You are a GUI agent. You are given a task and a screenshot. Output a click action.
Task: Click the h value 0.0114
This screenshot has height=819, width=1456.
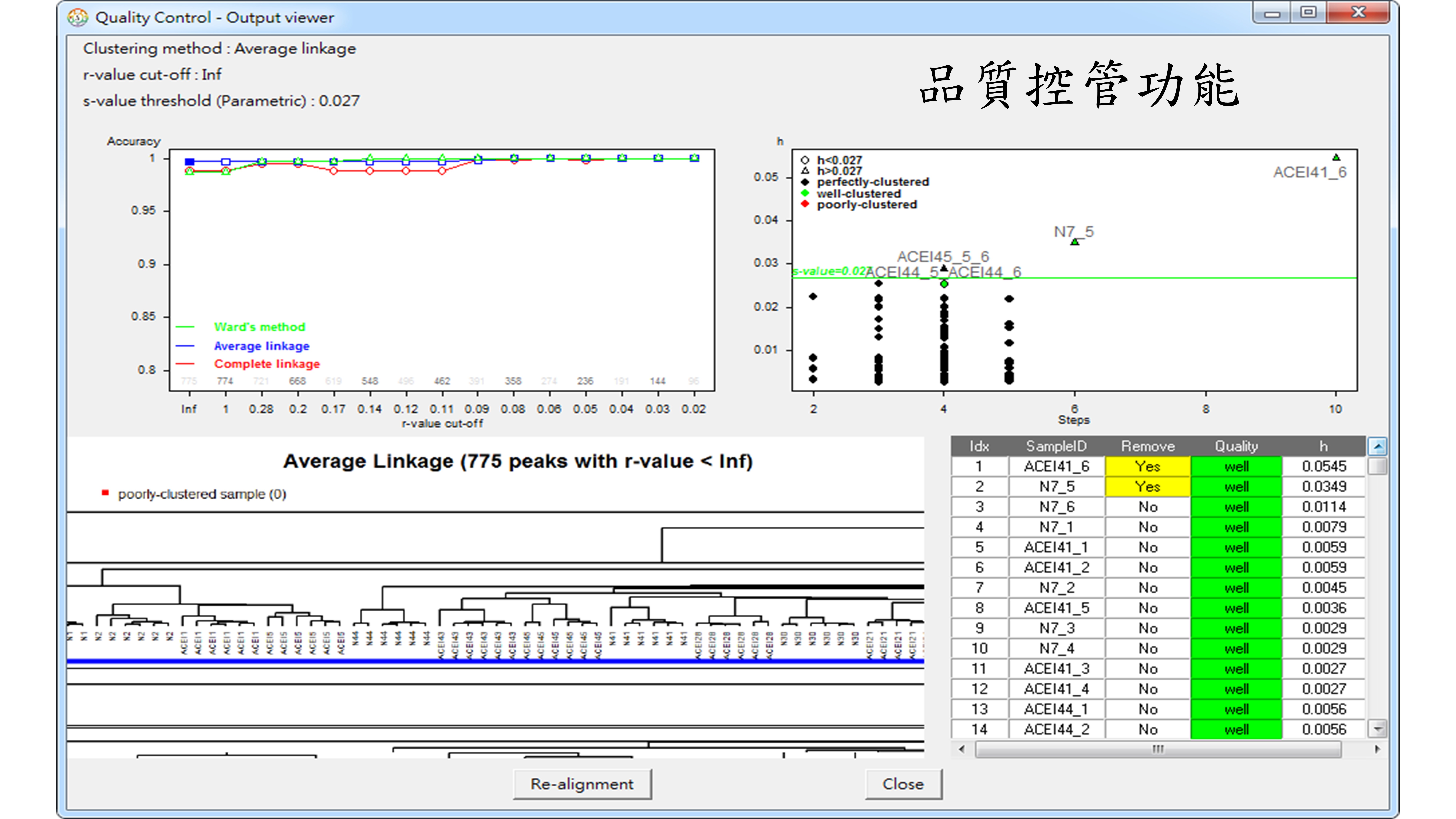pos(1324,507)
